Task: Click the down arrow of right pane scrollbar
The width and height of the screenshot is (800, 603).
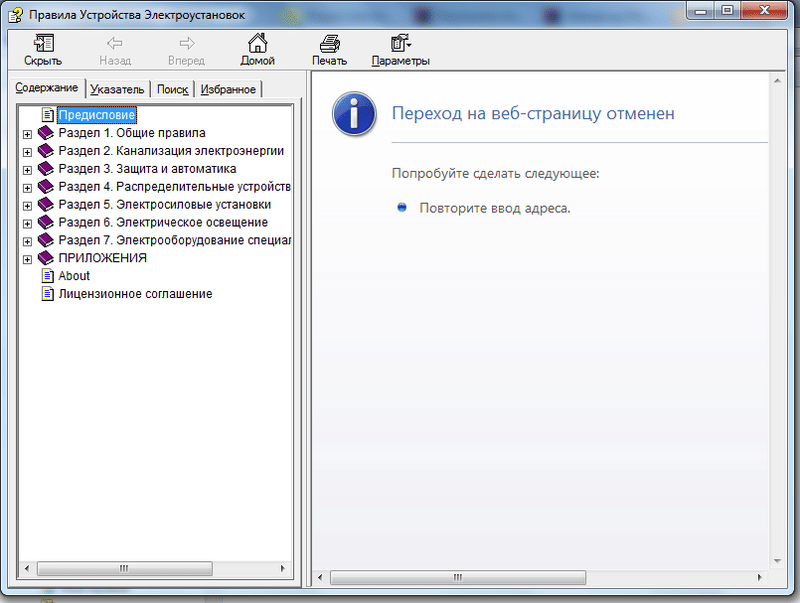Action: coord(778,560)
